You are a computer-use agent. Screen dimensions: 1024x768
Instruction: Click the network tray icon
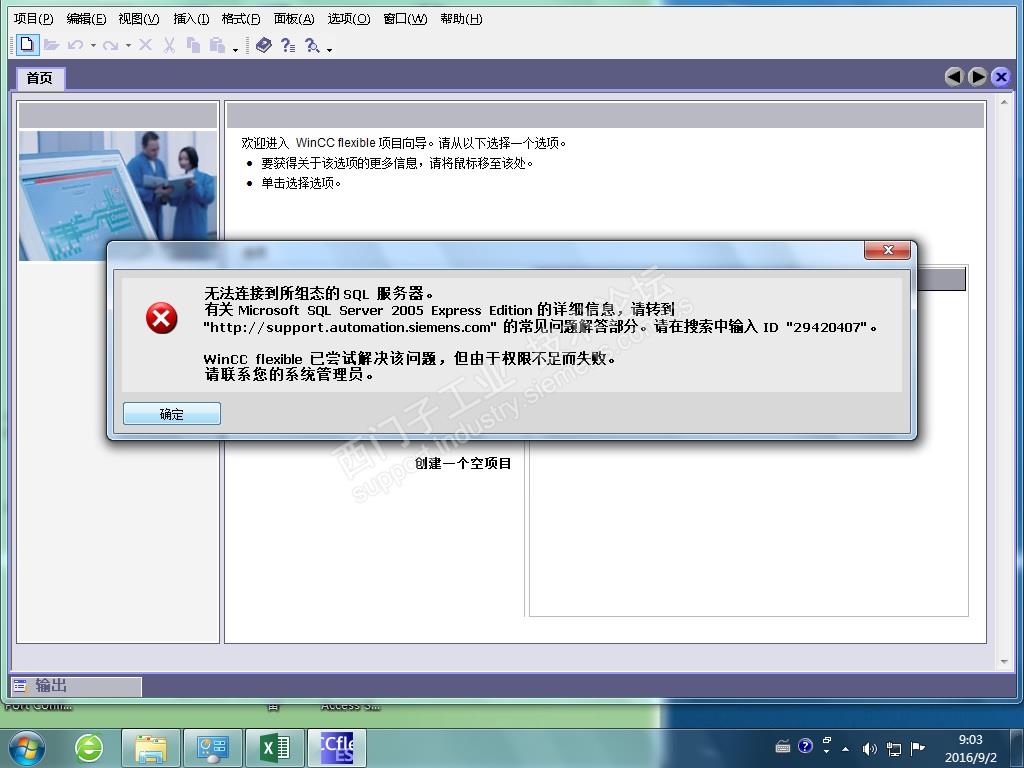click(893, 748)
